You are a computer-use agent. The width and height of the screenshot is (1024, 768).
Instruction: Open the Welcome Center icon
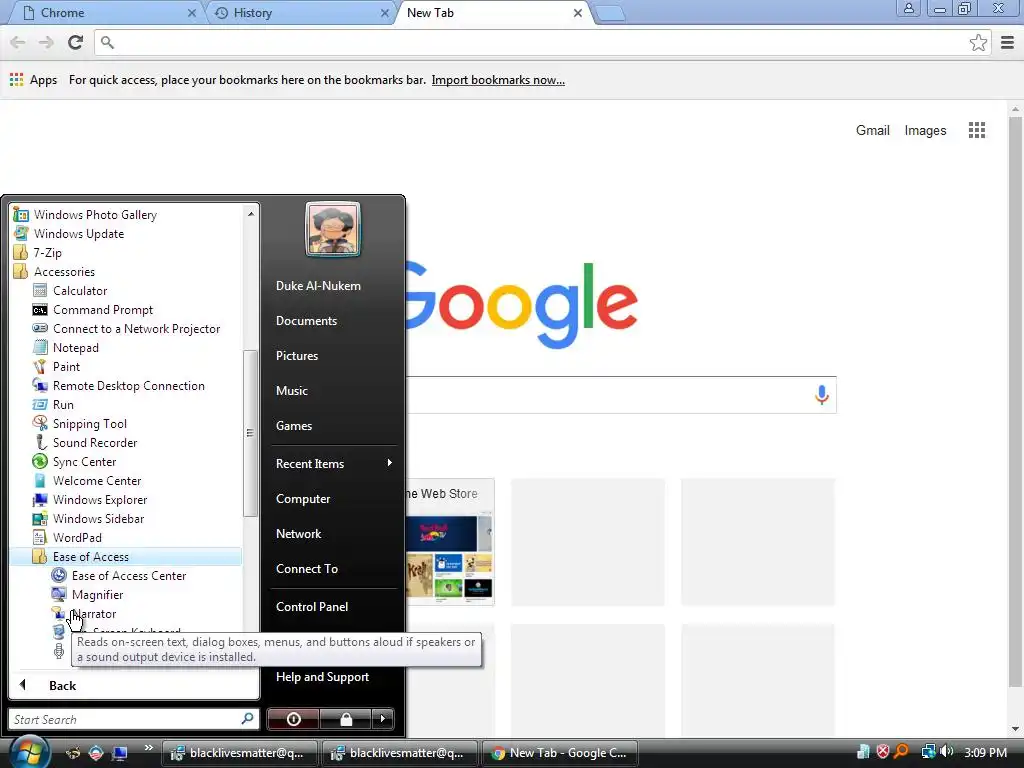tap(40, 480)
